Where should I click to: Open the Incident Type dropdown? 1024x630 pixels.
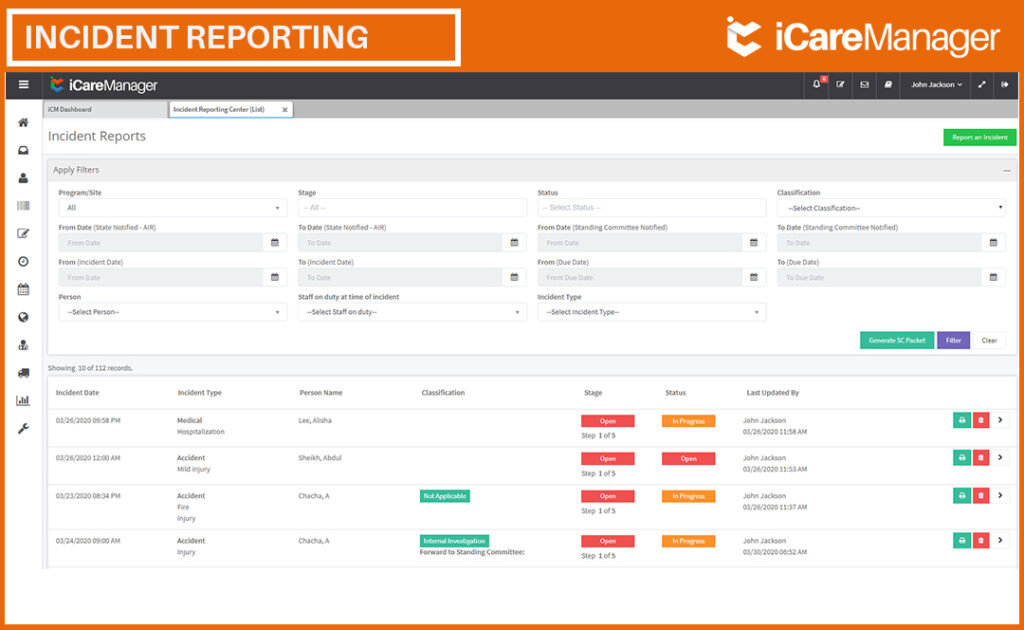pyautogui.click(x=652, y=312)
